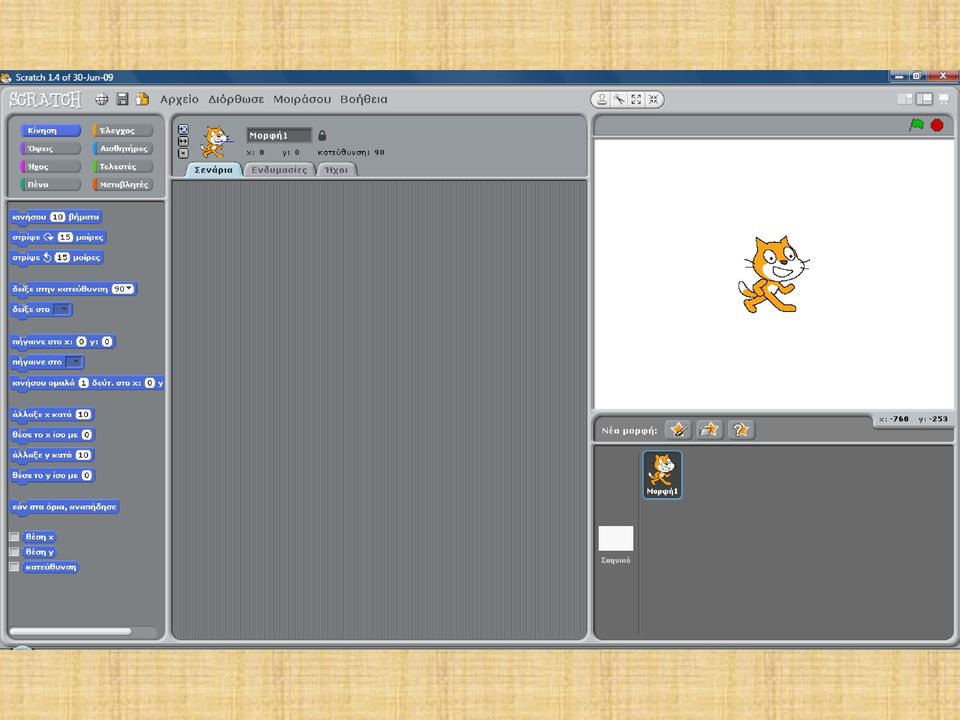Select the Όψεις block category
The width and height of the screenshot is (960, 720).
pyautogui.click(x=50, y=148)
